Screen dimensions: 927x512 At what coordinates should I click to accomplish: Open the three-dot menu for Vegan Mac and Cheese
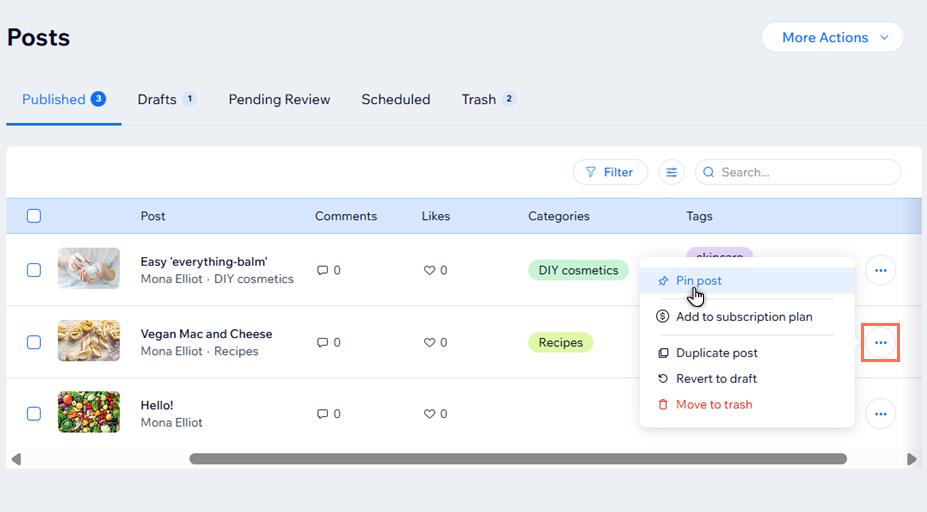[880, 342]
